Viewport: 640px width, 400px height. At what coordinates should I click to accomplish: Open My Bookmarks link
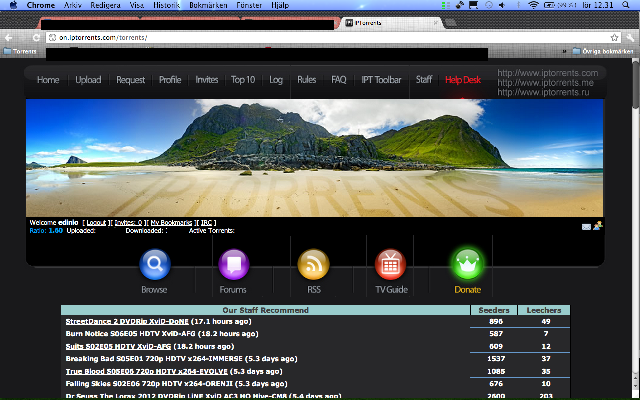pyautogui.click(x=171, y=222)
